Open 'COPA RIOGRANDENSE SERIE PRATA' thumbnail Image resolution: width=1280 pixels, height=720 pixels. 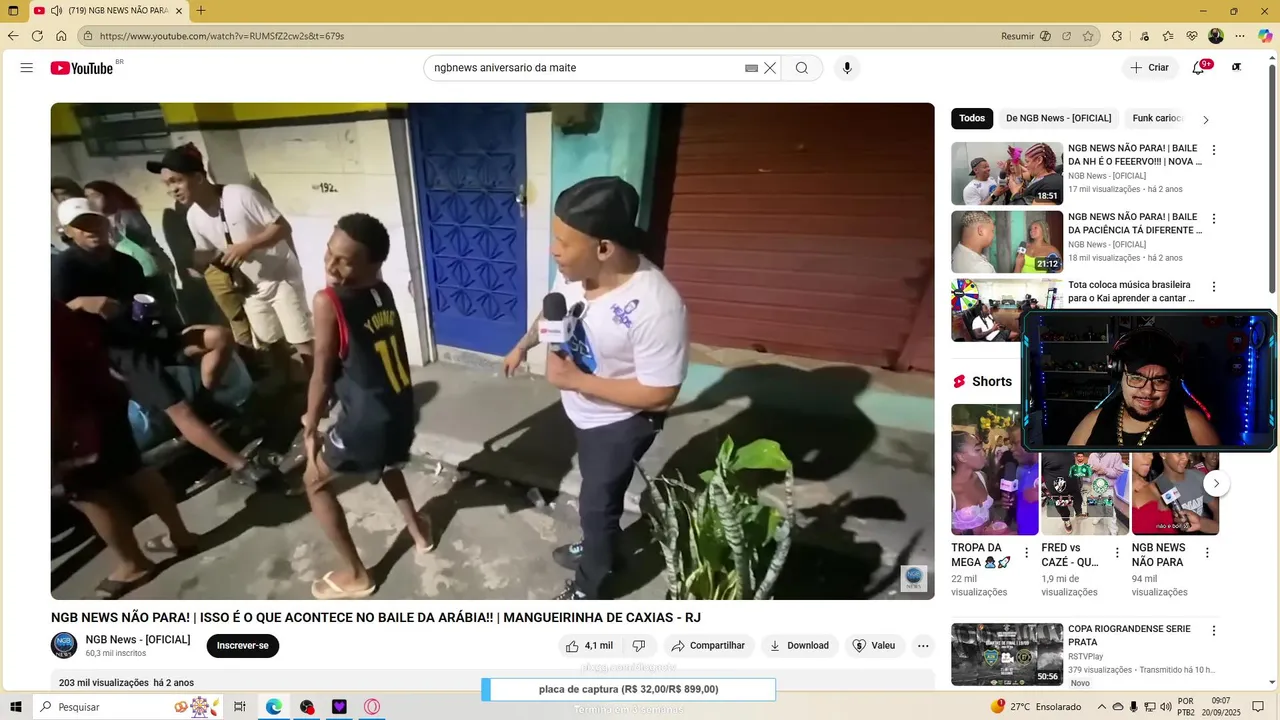[x=1007, y=654]
